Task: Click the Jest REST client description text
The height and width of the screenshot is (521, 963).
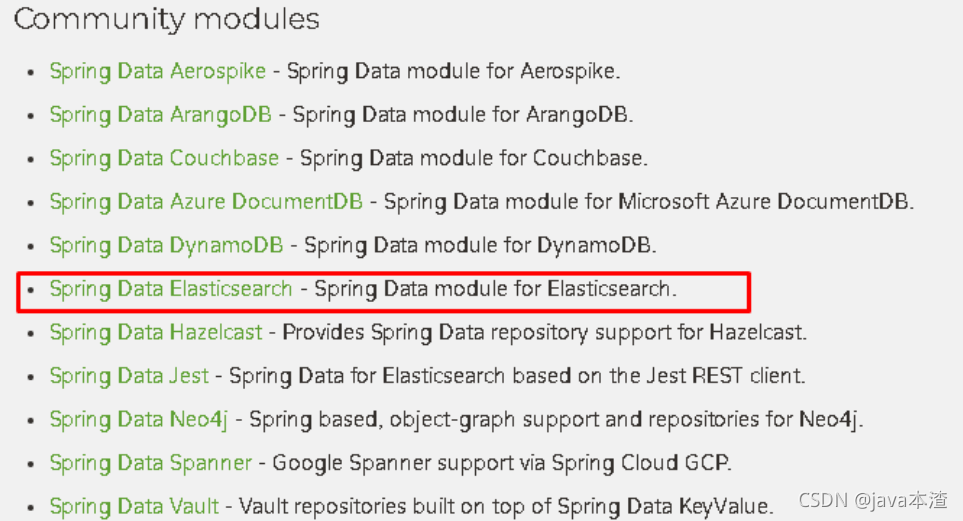Action: tap(517, 377)
